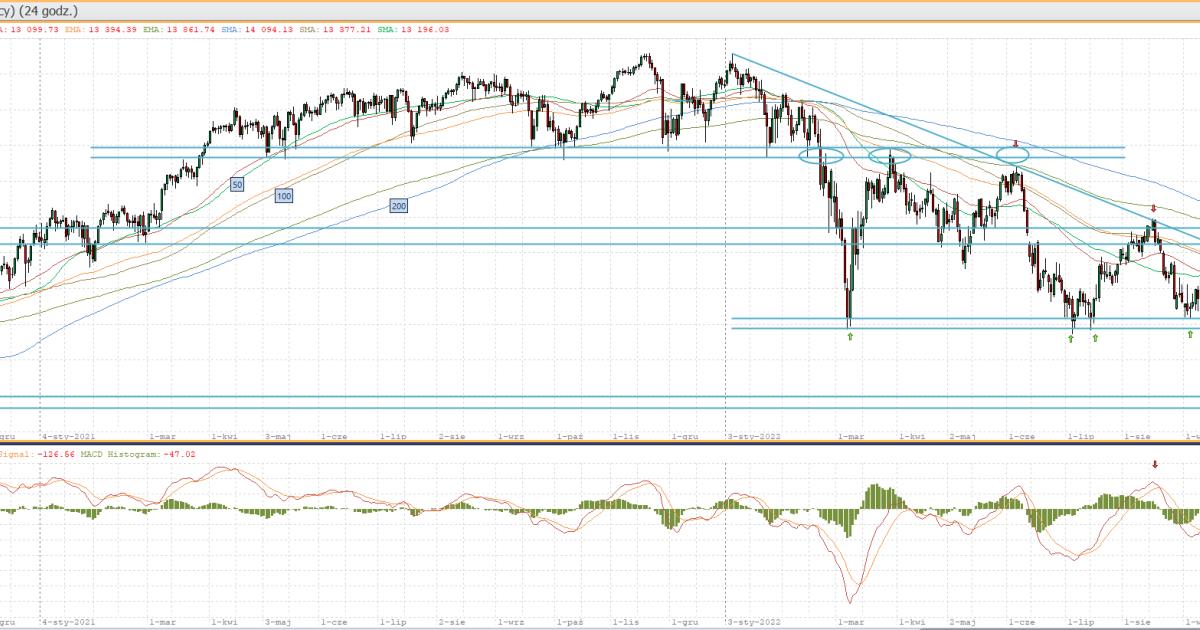Image resolution: width=1200 pixels, height=630 pixels.
Task: Select the 100 moving average label box
Action: [x=284, y=196]
